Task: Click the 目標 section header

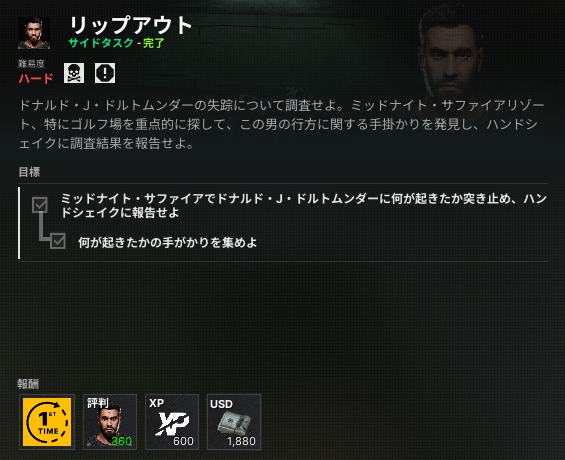Action: 29,172
